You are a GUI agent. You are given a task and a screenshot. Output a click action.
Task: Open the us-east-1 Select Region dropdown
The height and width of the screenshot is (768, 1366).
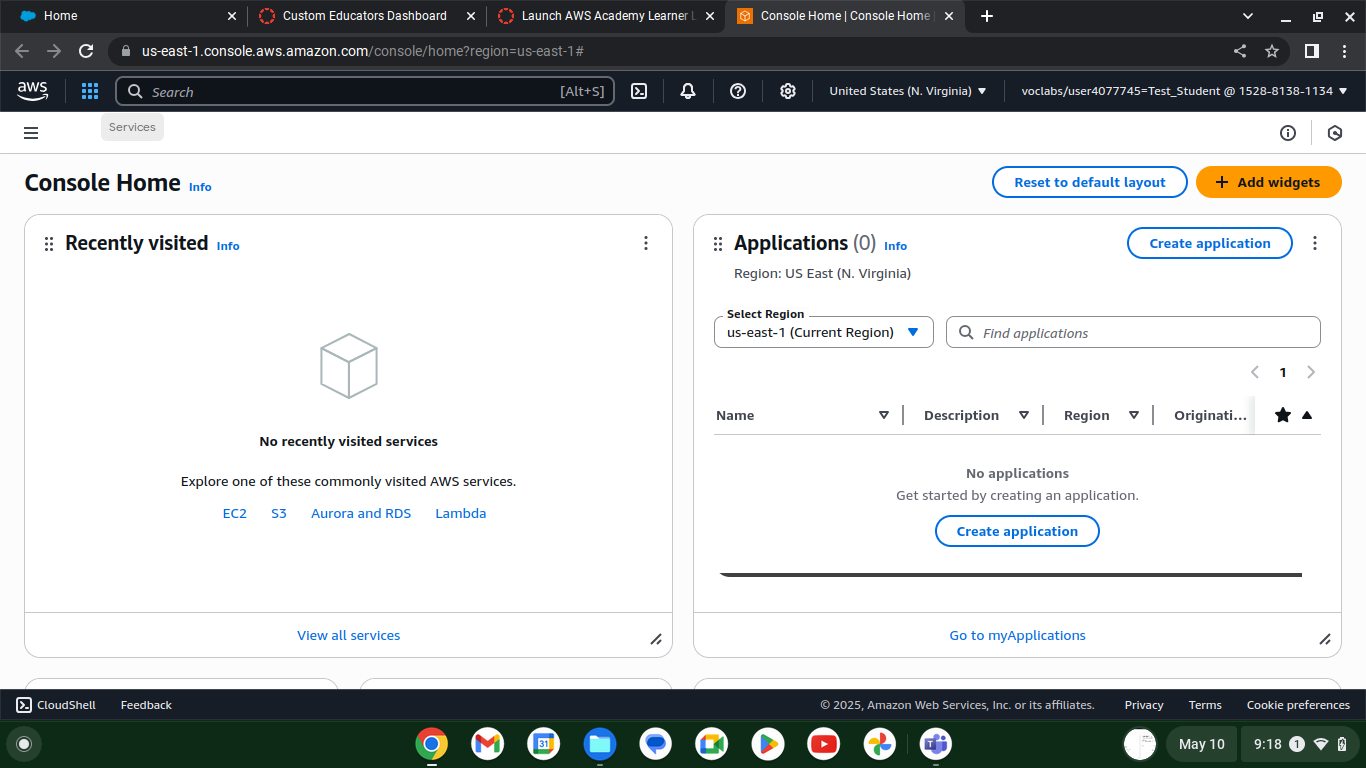[x=823, y=332]
